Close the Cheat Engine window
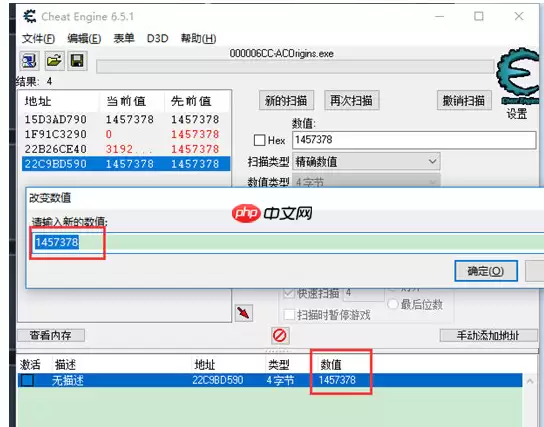 (x=519, y=16)
